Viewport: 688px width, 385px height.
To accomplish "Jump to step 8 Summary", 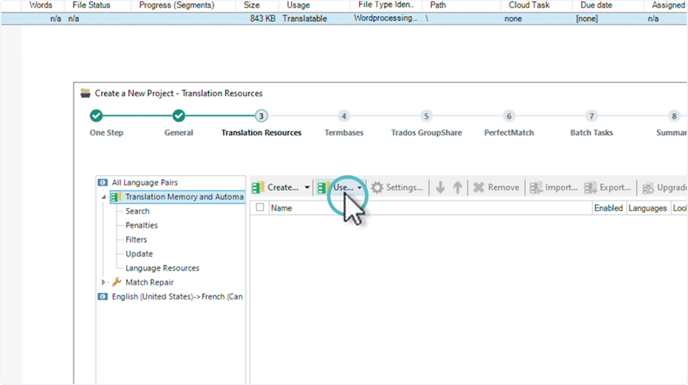I will click(674, 116).
